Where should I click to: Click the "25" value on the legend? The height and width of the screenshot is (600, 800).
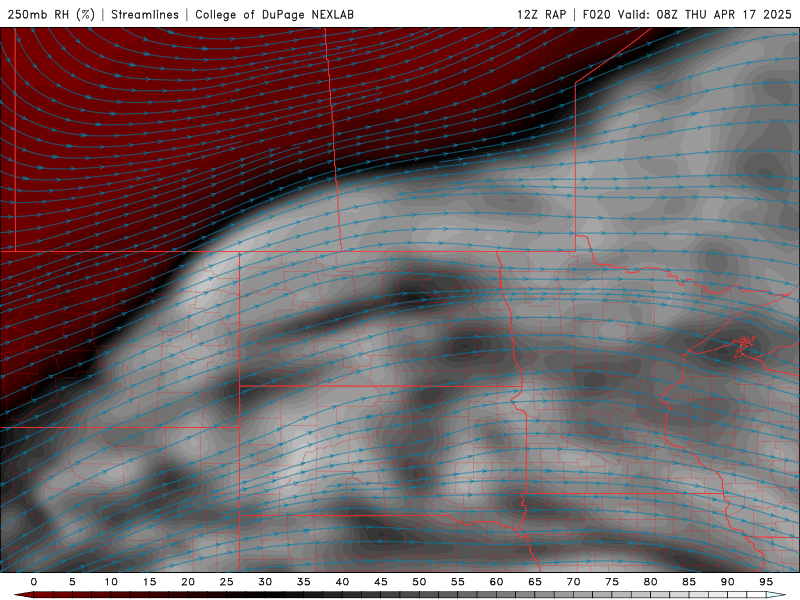(227, 582)
